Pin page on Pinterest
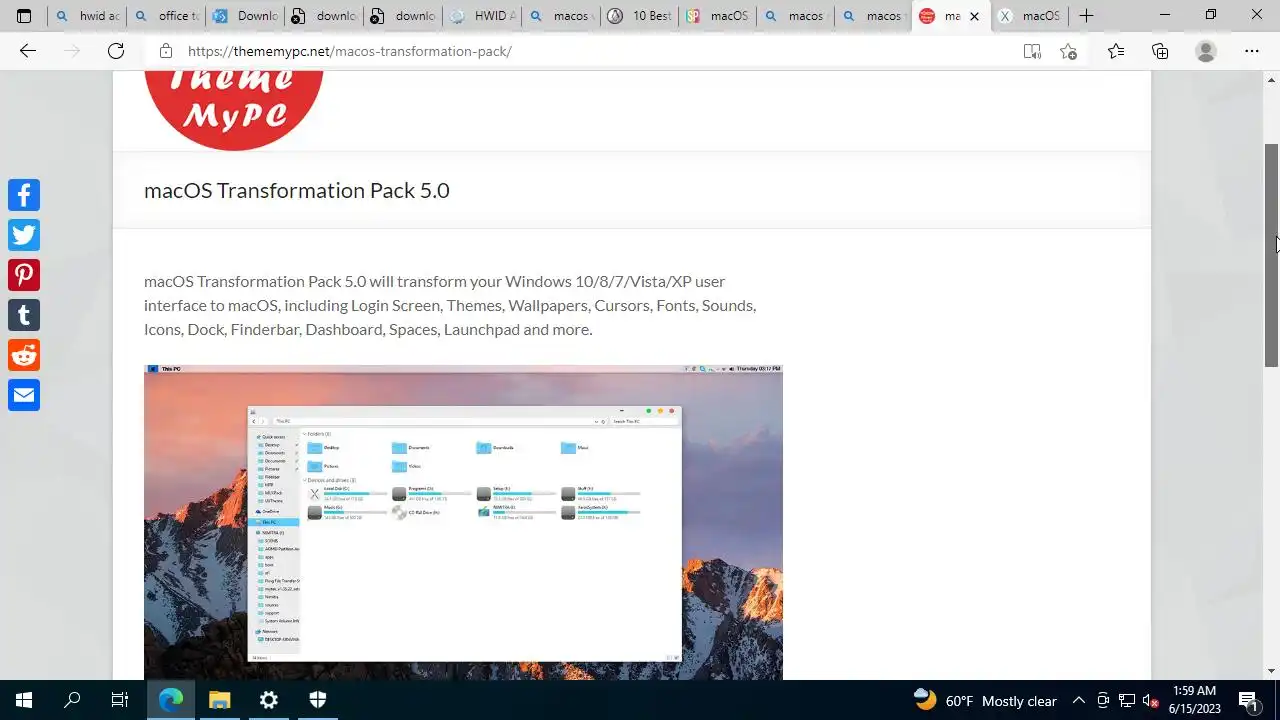 24,275
